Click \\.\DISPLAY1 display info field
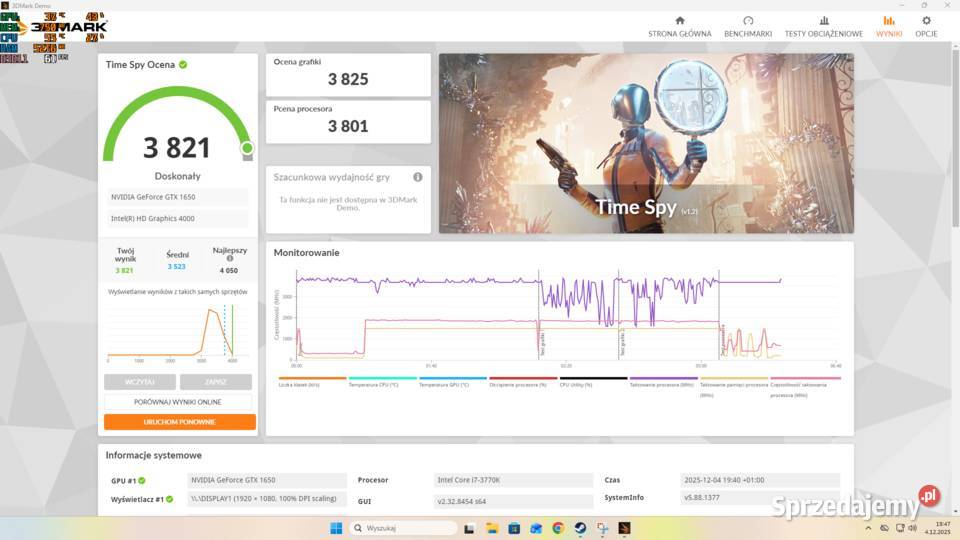The image size is (960, 540). [267, 498]
